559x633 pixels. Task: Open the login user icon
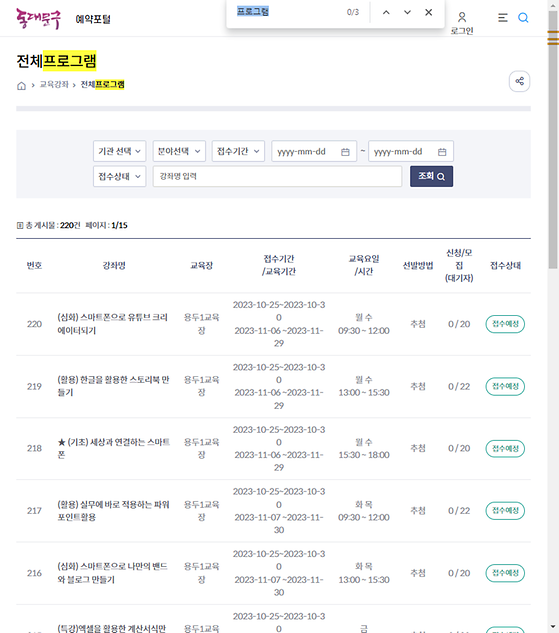pyautogui.click(x=462, y=17)
